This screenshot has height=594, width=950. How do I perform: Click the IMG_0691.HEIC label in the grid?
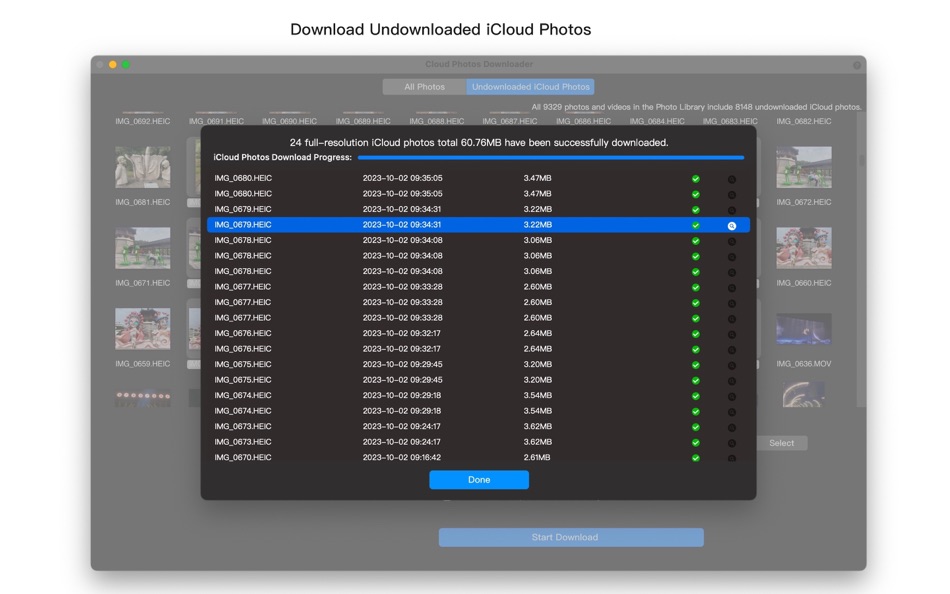(216, 121)
